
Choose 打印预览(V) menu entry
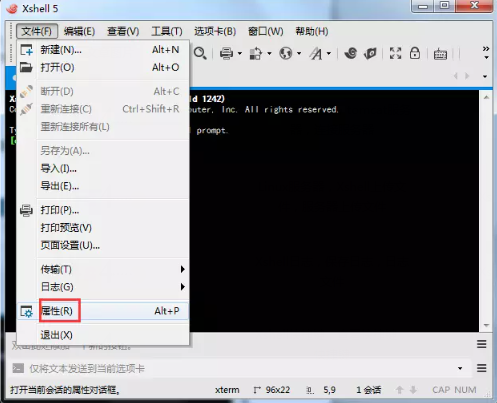103,228
